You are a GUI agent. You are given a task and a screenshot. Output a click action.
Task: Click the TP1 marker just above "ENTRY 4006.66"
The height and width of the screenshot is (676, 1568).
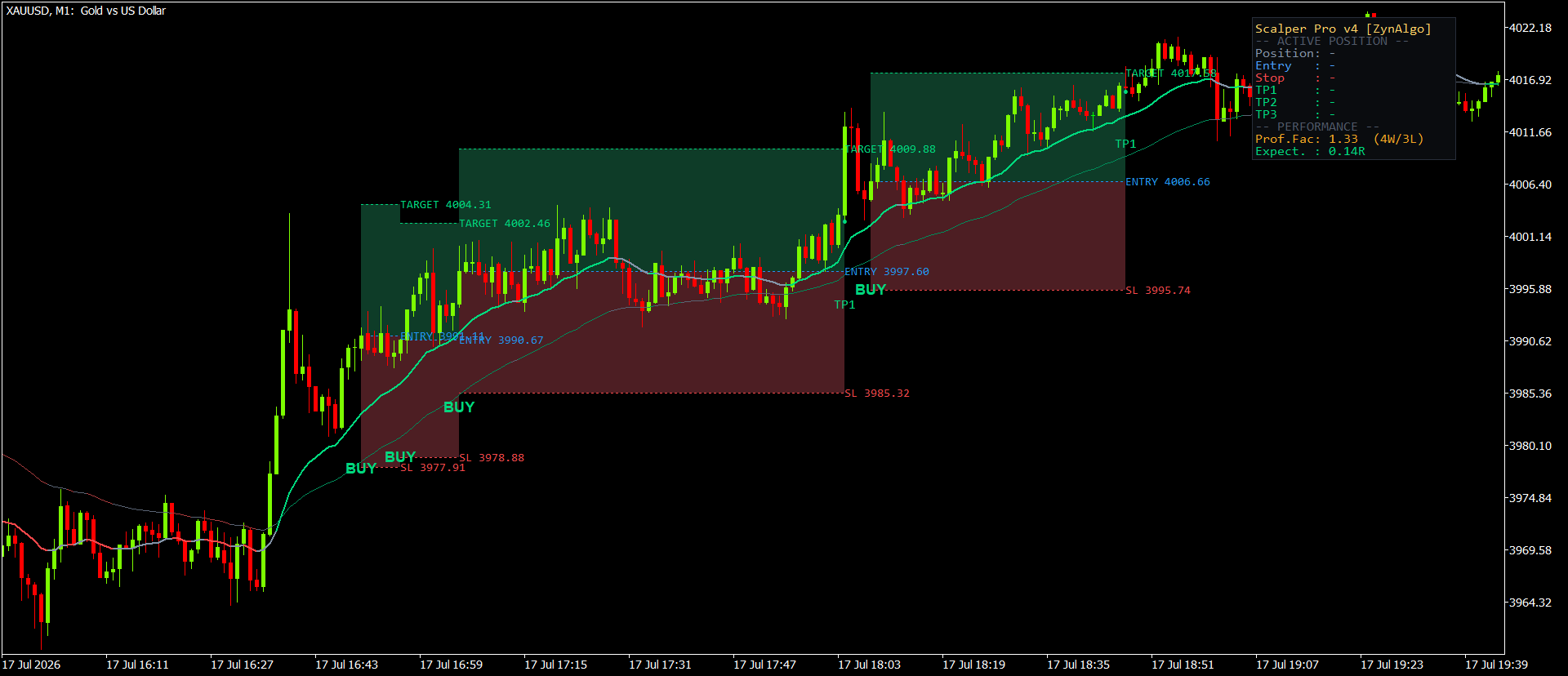click(x=1125, y=144)
